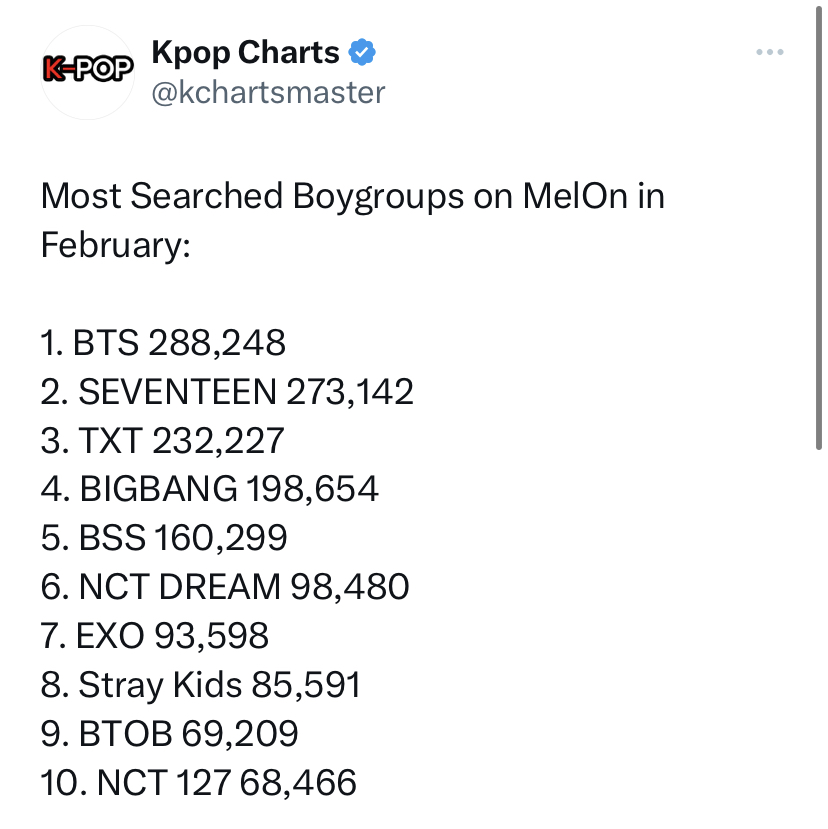Screen dimensions: 828x829
Task: Click the 'February:' text line
Action: tap(116, 245)
